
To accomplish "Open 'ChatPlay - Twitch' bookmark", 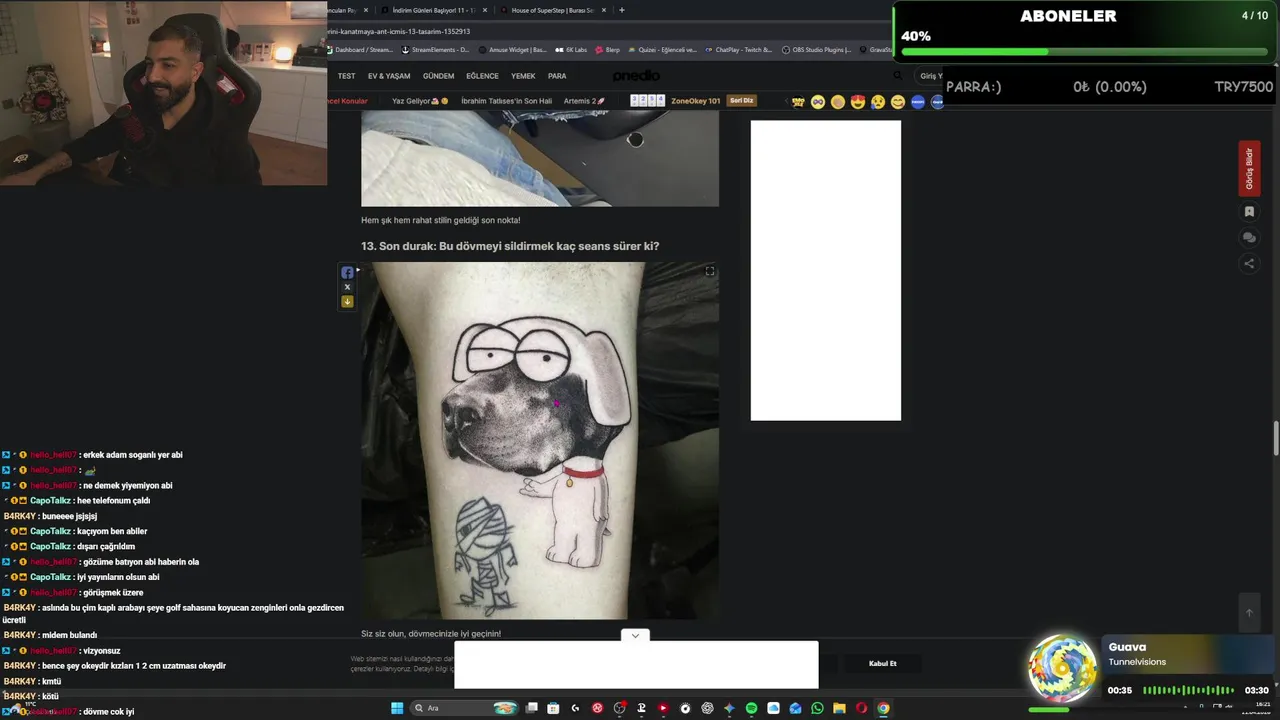I will coord(738,49).
